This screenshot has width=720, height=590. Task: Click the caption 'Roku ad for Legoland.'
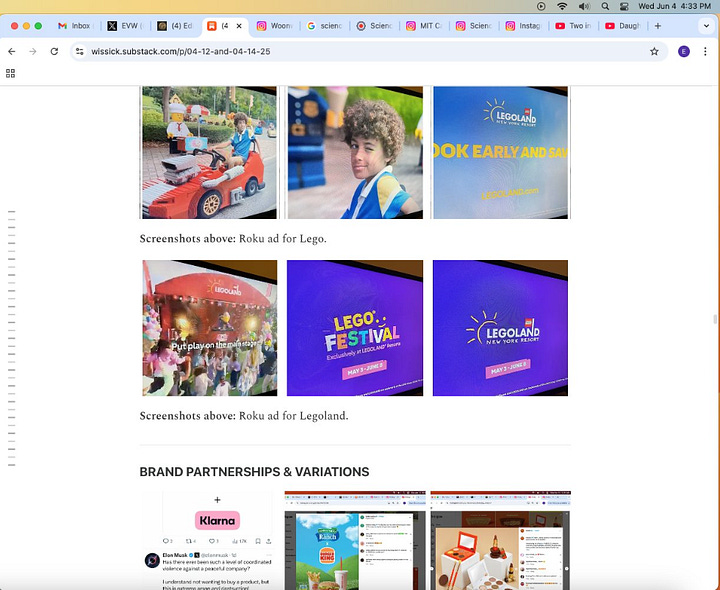tap(294, 416)
